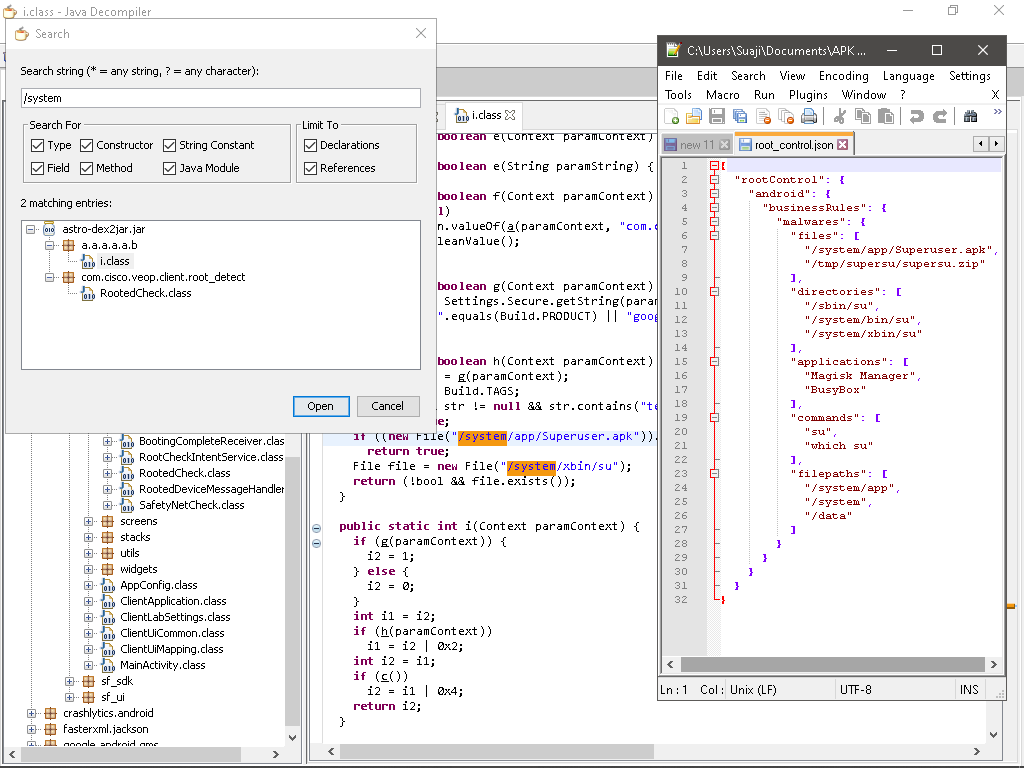Click Notepad++ Close document icon
The image size is (1024, 768).
(x=763, y=117)
